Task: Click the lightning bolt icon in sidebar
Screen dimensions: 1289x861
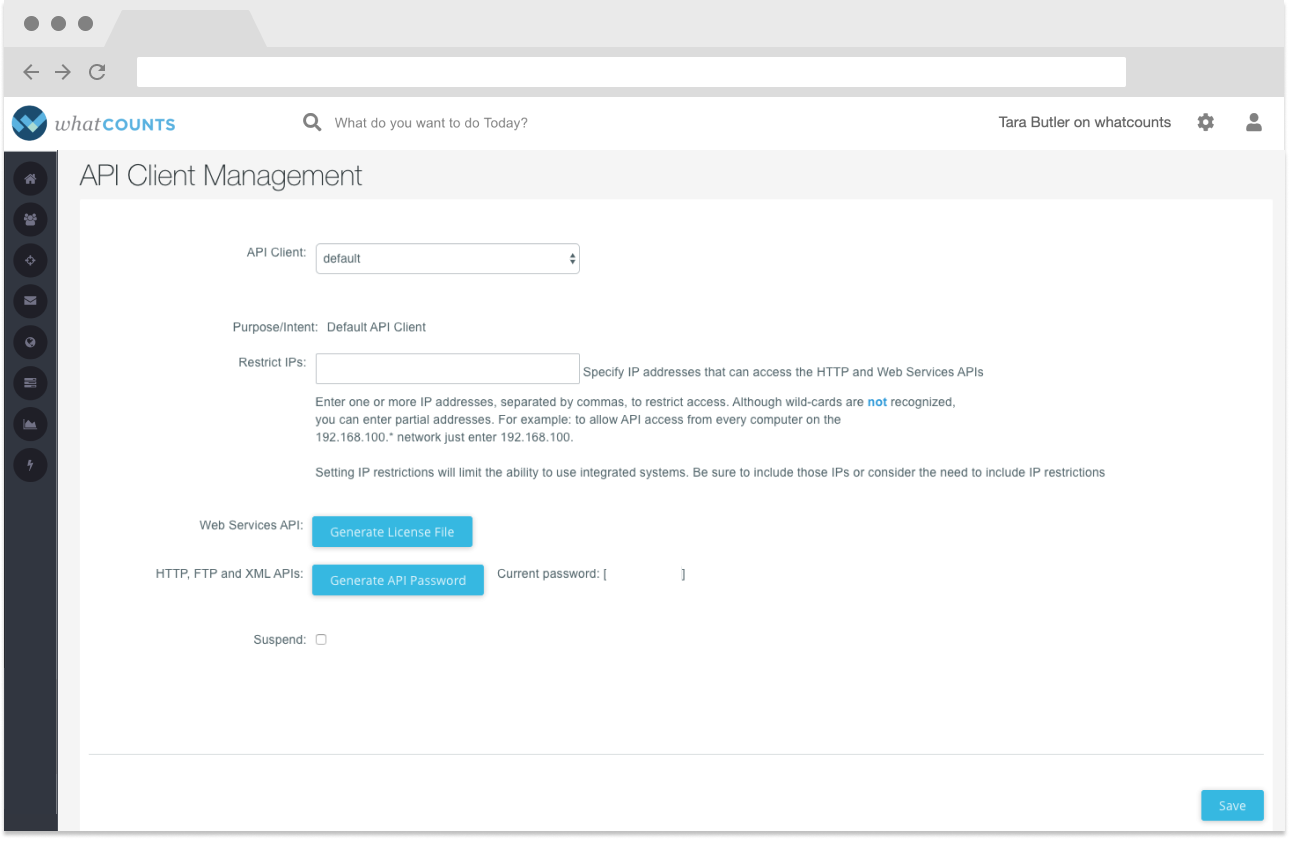Action: point(30,465)
